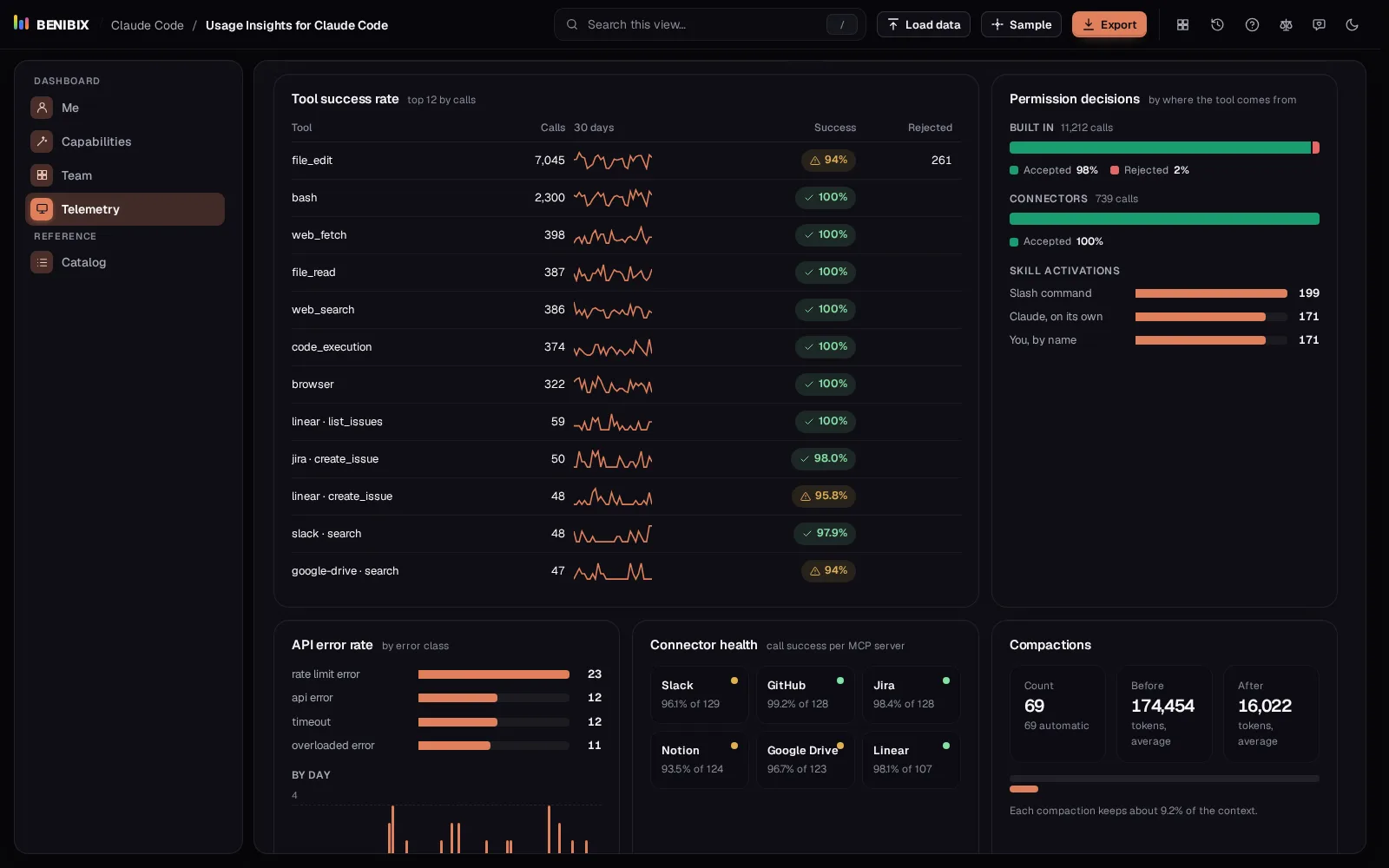This screenshot has width=1389, height=868.
Task: Click the 95.8% warning badge for linear create_issue
Action: [824, 496]
